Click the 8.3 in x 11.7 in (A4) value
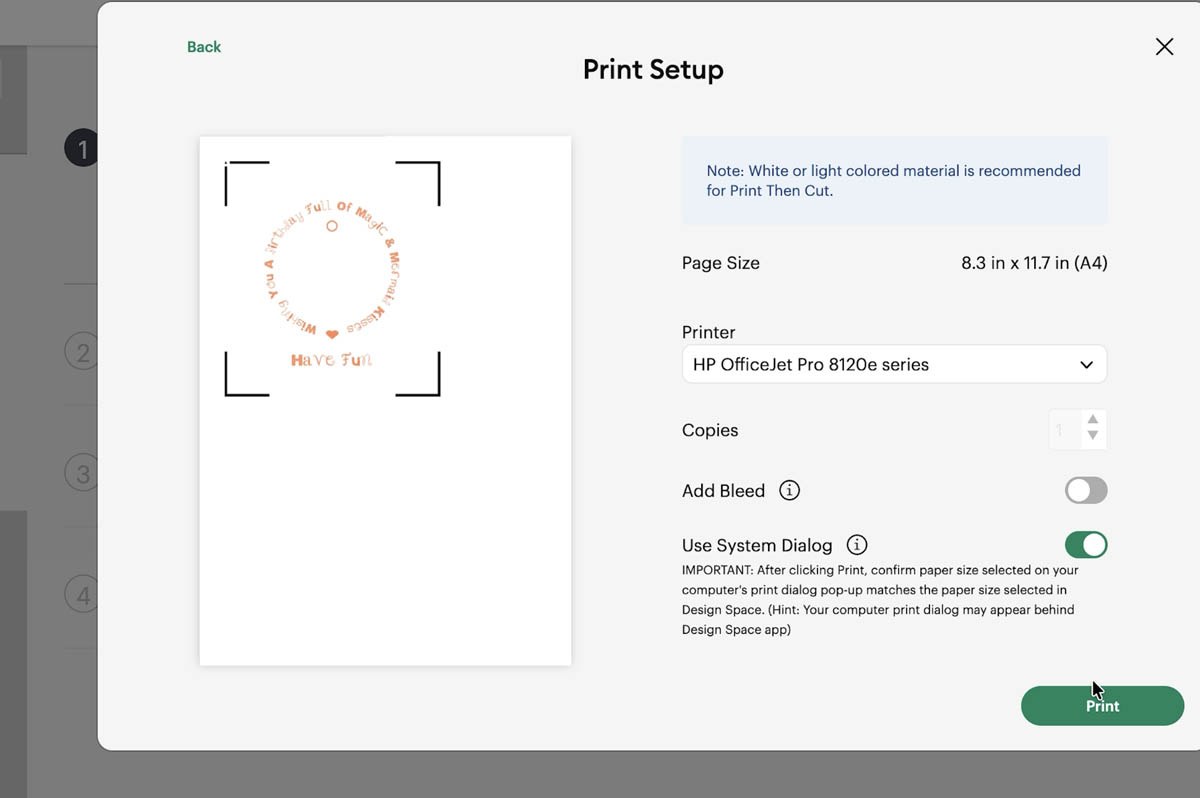This screenshot has width=1200, height=798. point(1034,263)
